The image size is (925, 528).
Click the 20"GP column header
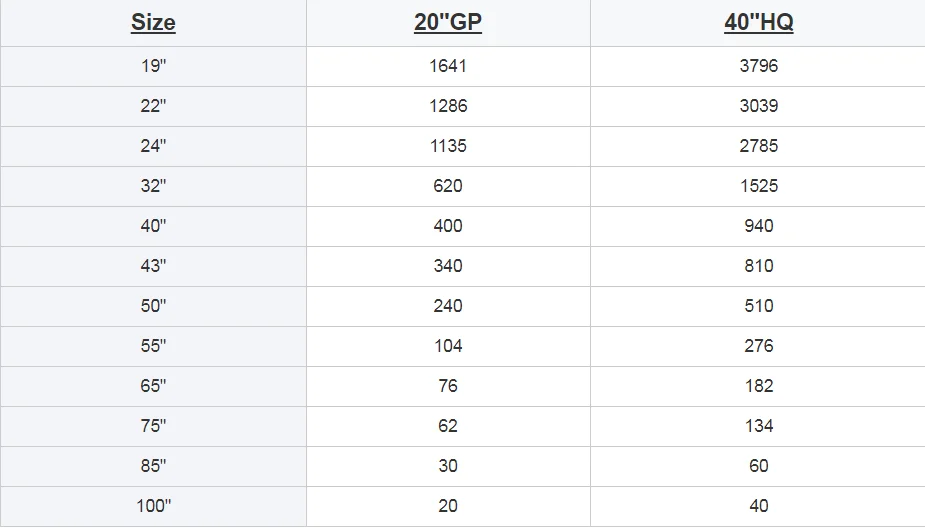pyautogui.click(x=448, y=23)
